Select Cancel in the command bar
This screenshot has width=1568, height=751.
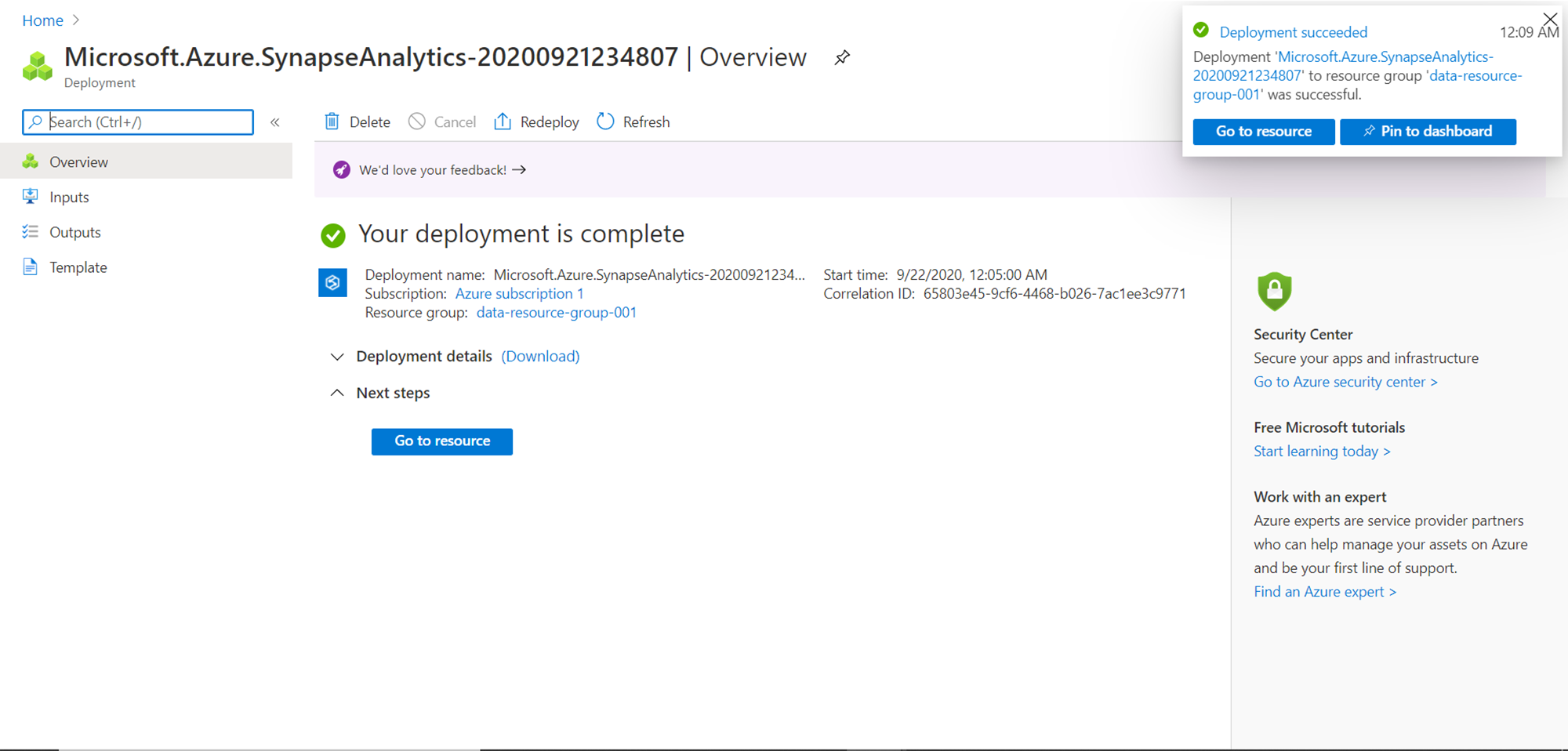442,122
